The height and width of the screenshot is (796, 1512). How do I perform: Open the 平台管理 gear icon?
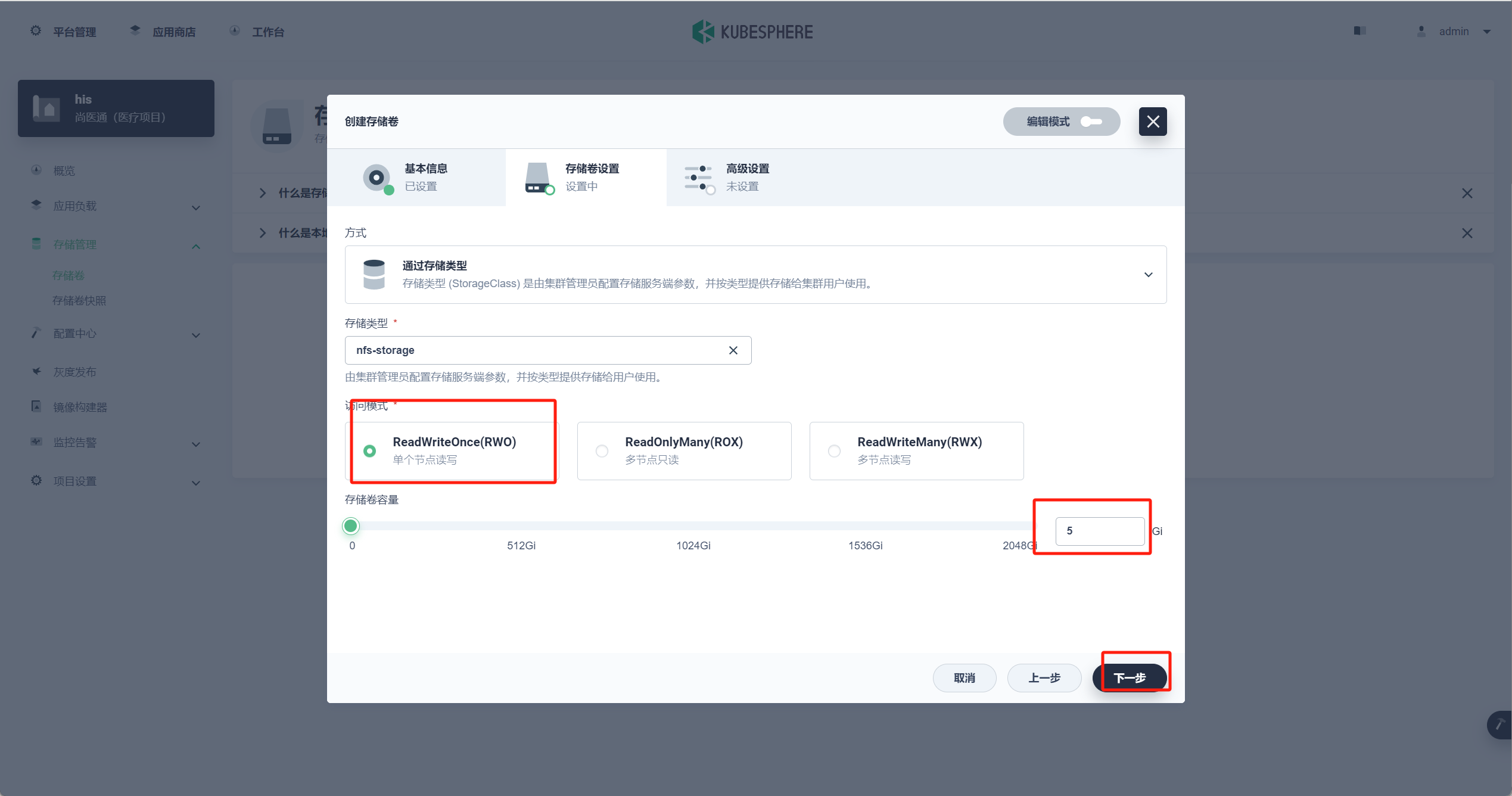(x=36, y=31)
